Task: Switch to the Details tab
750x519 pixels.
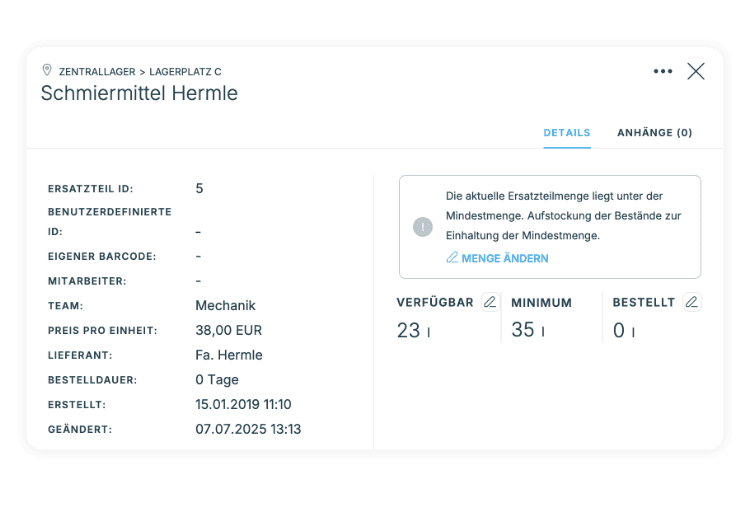Action: pos(566,133)
